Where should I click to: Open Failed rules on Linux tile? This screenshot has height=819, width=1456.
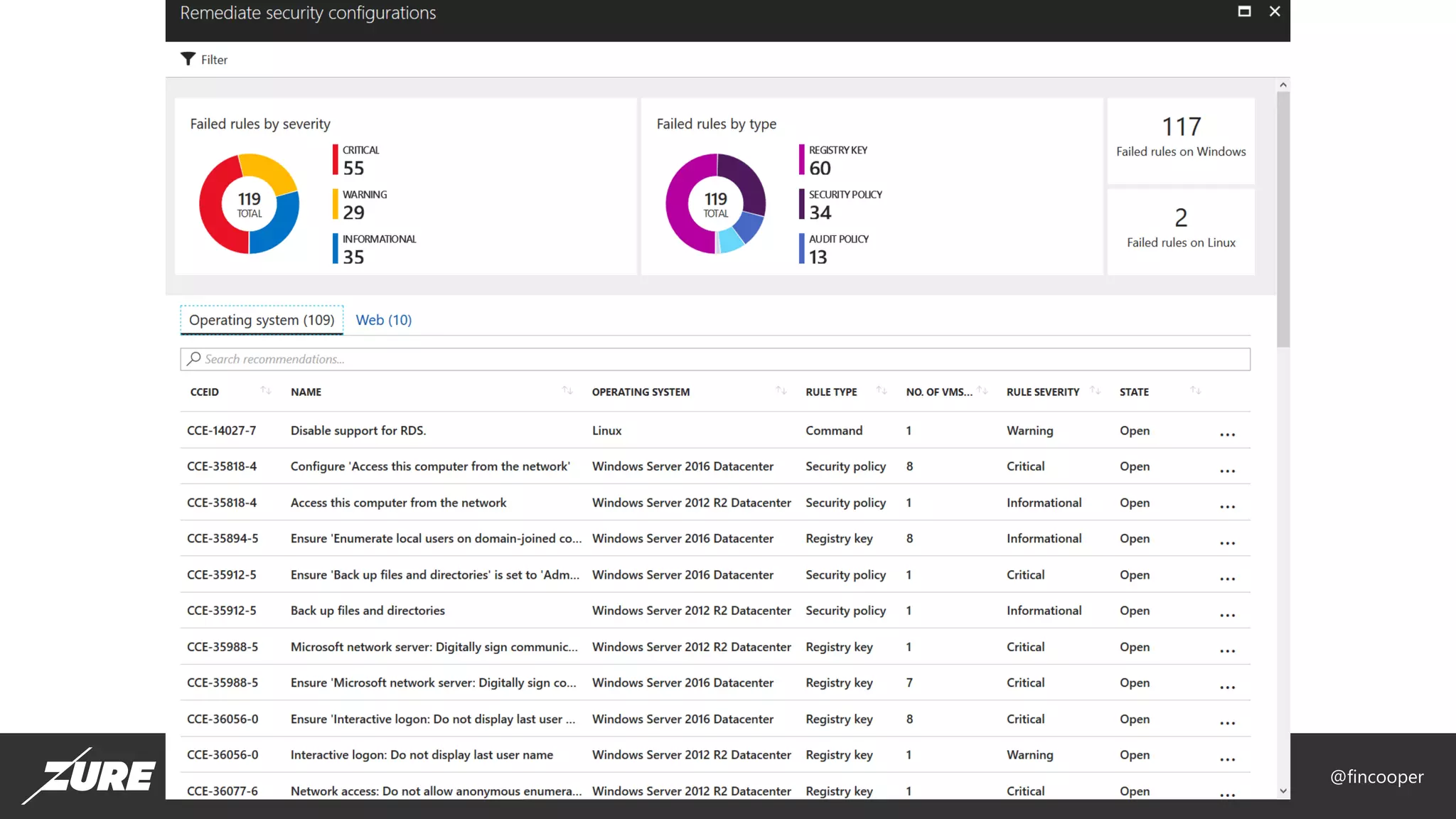tap(1180, 229)
